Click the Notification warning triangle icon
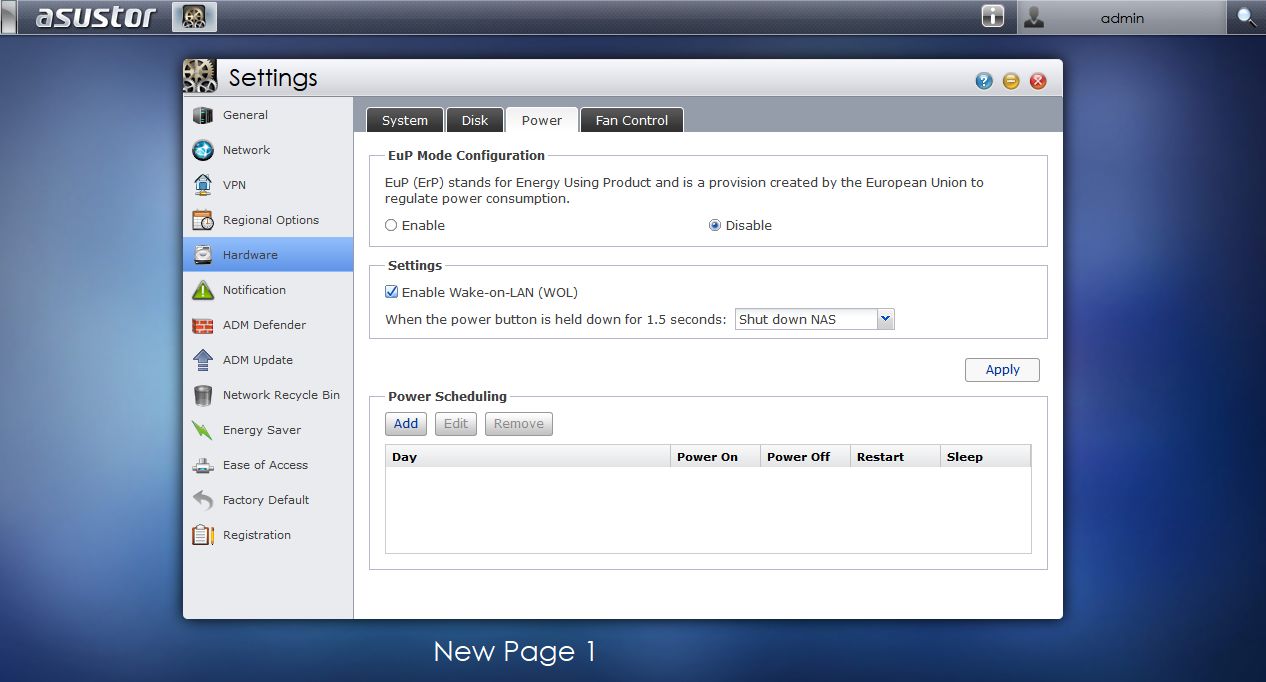This screenshot has height=682, width=1266. point(203,290)
